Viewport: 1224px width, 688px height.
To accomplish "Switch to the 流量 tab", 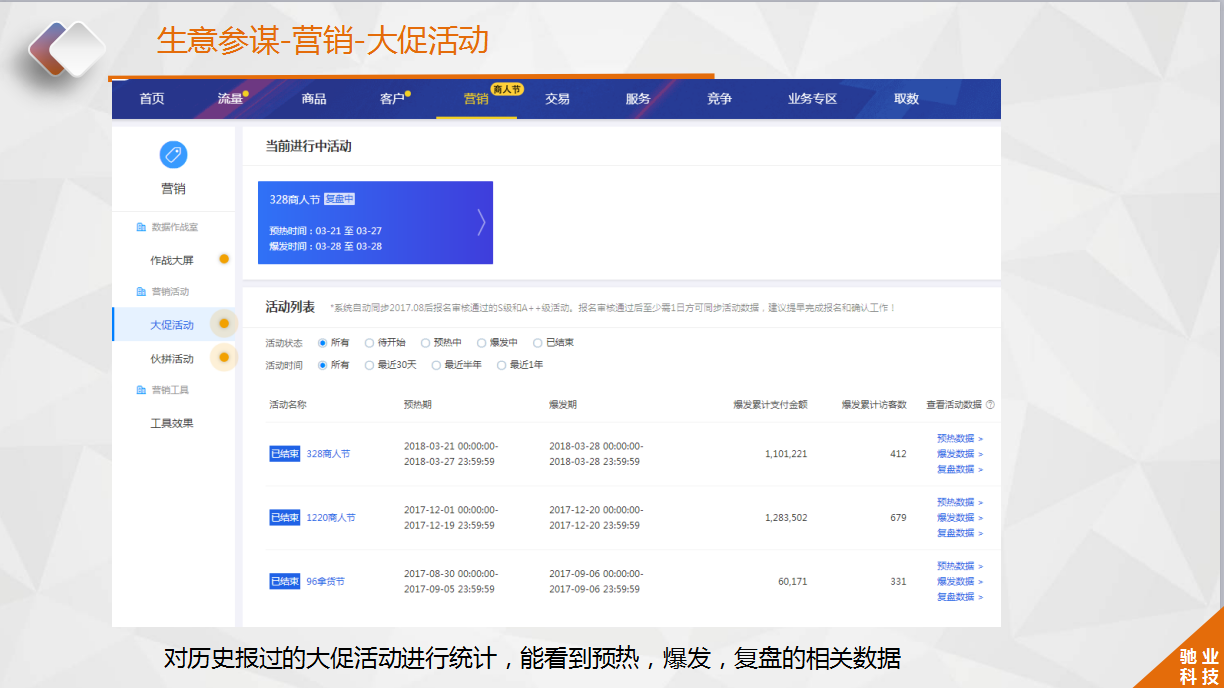I will point(230,99).
